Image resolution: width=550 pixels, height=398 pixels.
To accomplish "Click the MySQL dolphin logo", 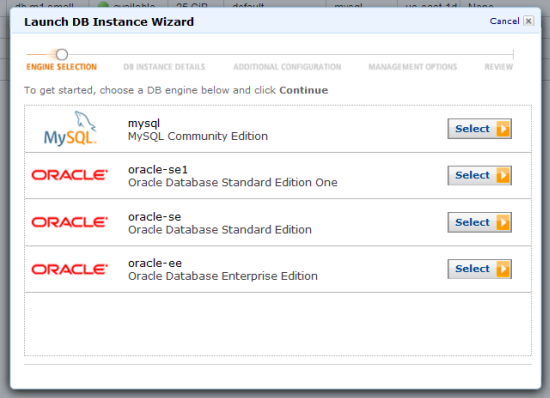I will pos(70,129).
